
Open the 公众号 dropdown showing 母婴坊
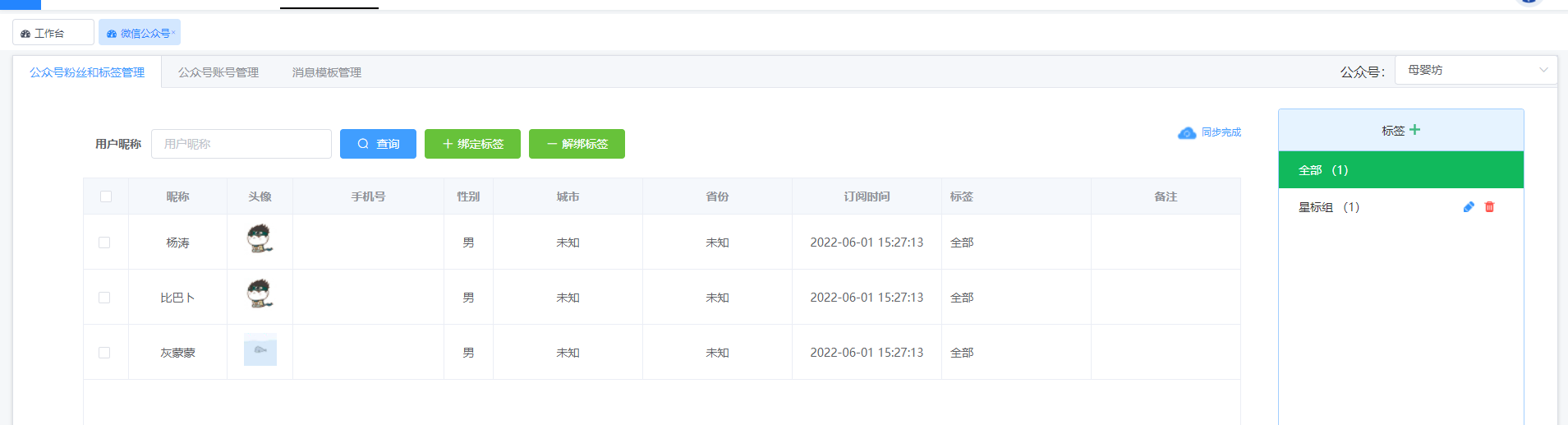pyautogui.click(x=1475, y=70)
